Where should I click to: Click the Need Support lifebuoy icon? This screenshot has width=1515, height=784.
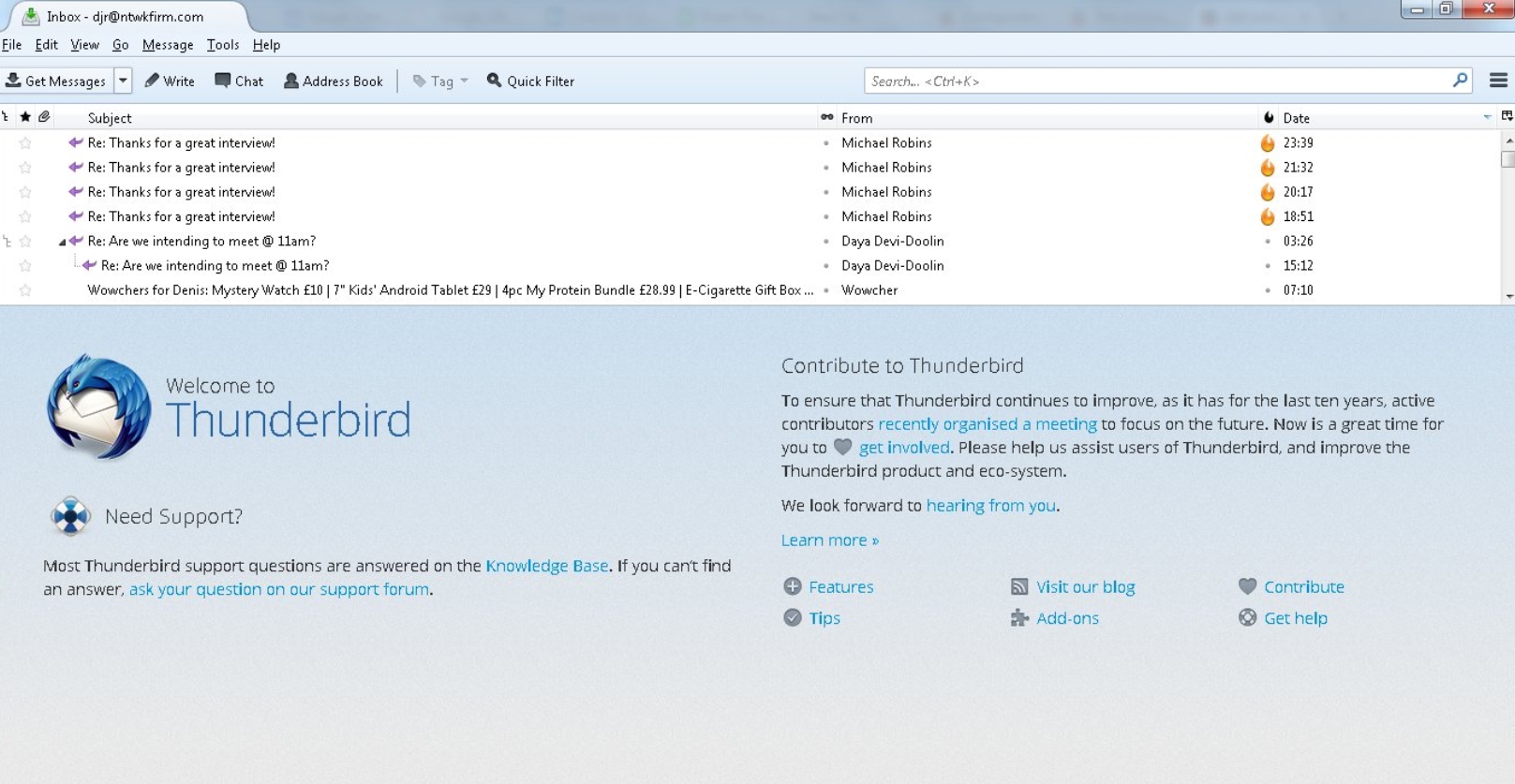70,516
